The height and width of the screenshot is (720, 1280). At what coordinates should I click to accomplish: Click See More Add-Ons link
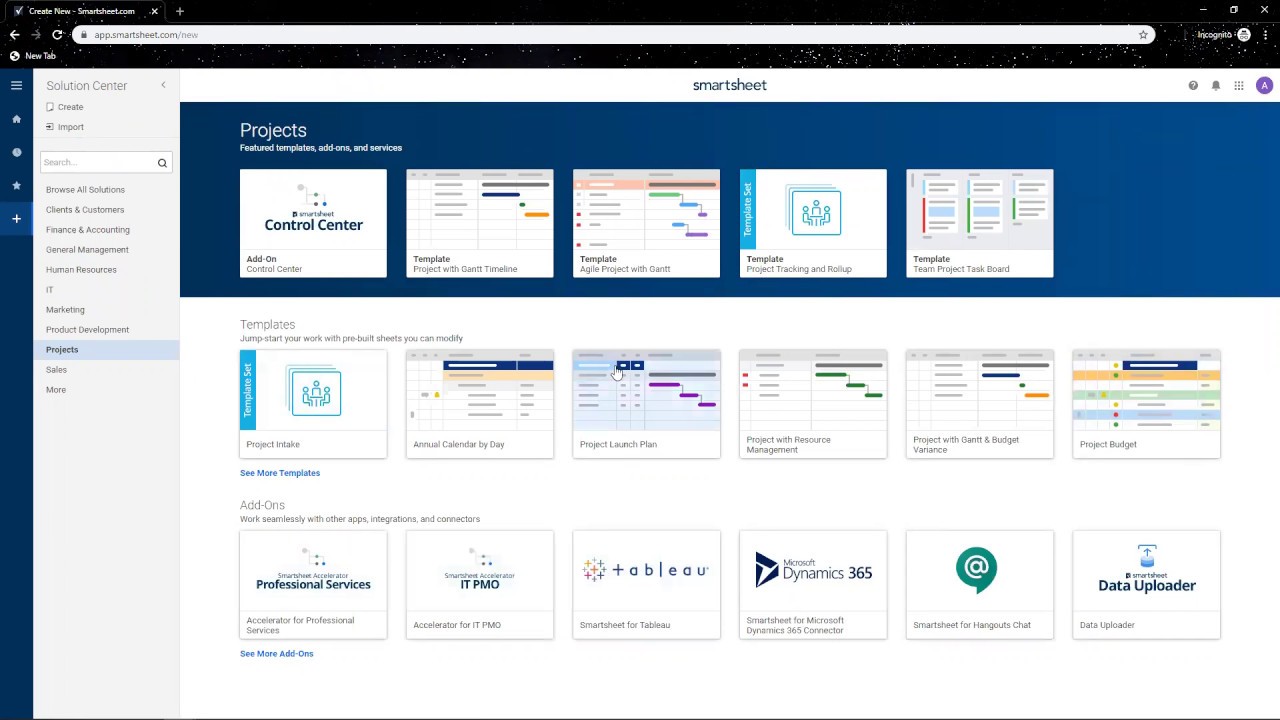277,654
